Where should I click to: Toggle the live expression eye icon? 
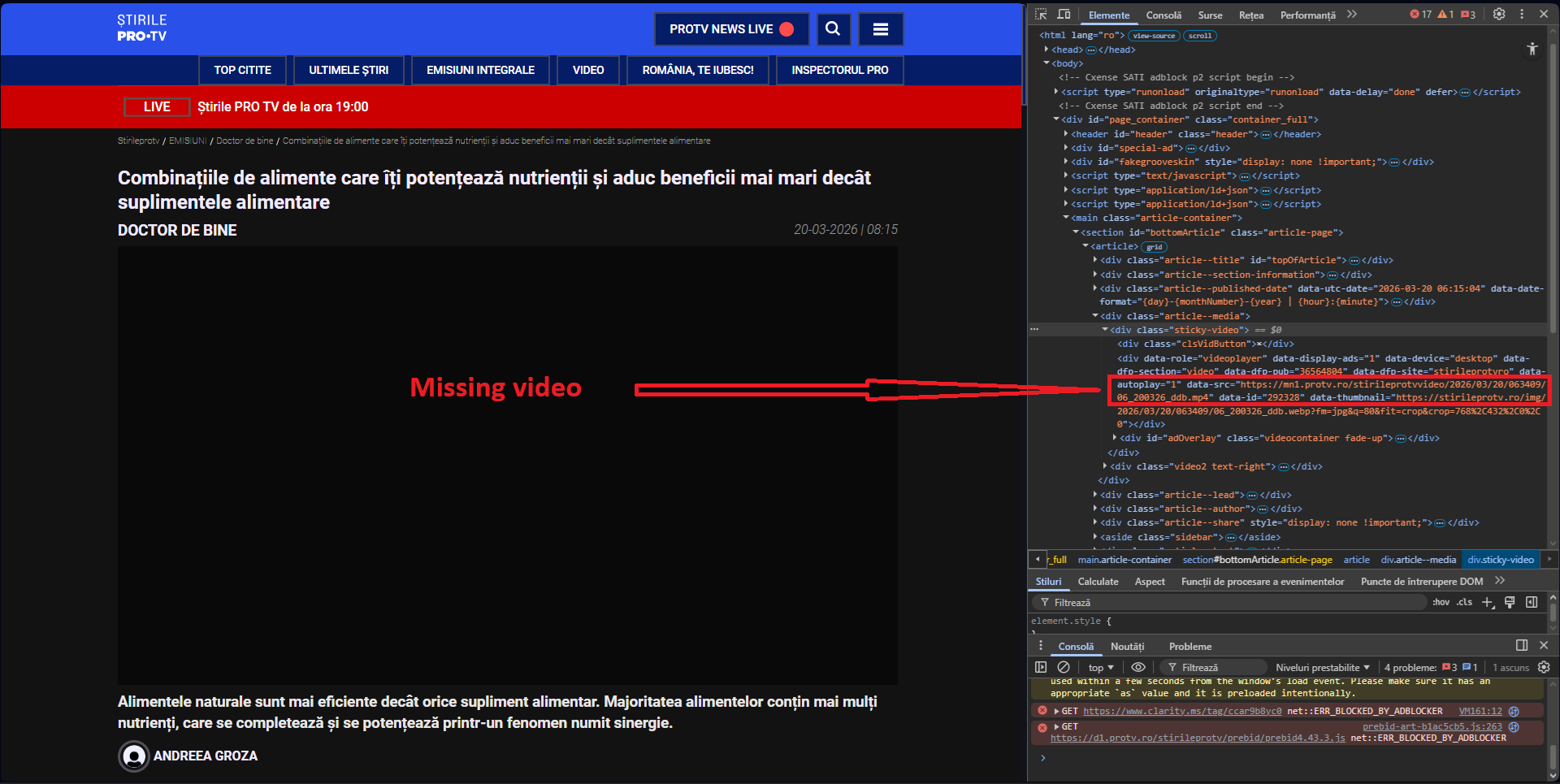click(1138, 667)
